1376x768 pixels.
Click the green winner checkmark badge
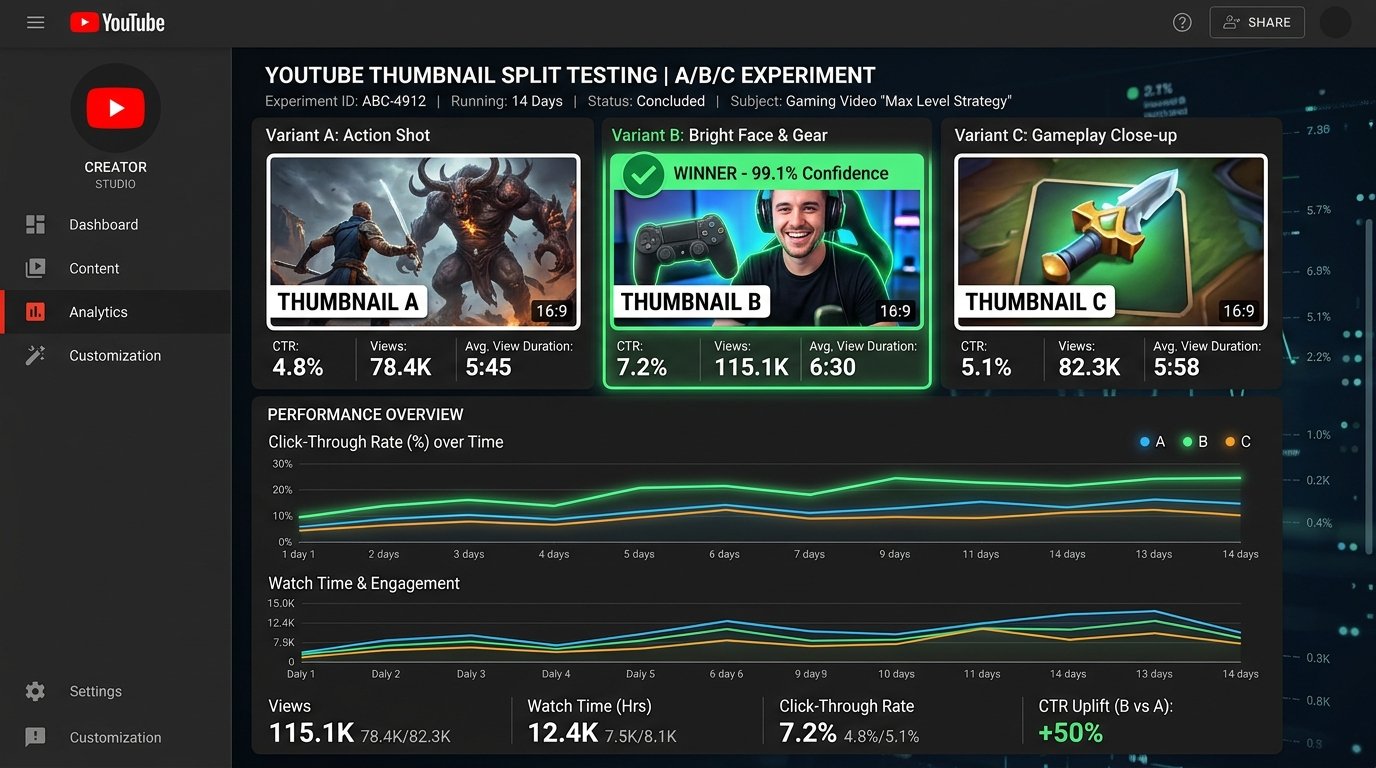point(643,175)
